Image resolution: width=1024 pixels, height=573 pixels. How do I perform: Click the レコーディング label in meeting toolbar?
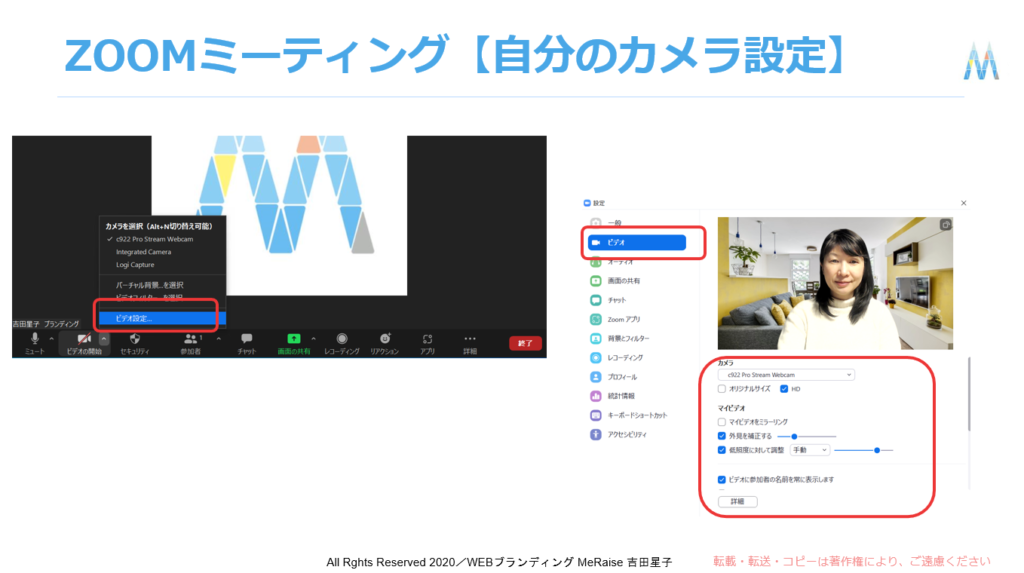342,352
